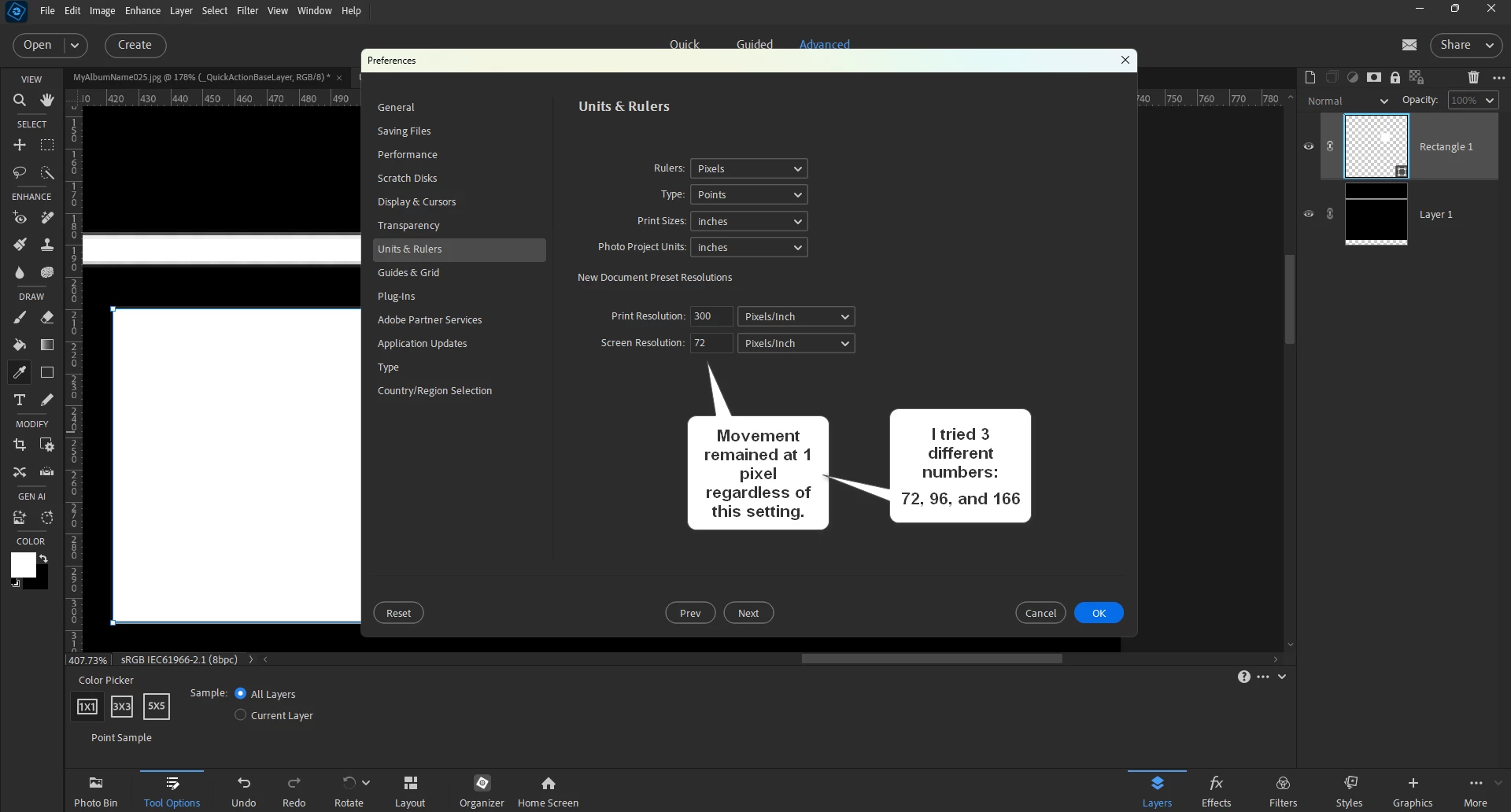
Task: Select the Spot Healing Brush tool
Action: coord(47,218)
